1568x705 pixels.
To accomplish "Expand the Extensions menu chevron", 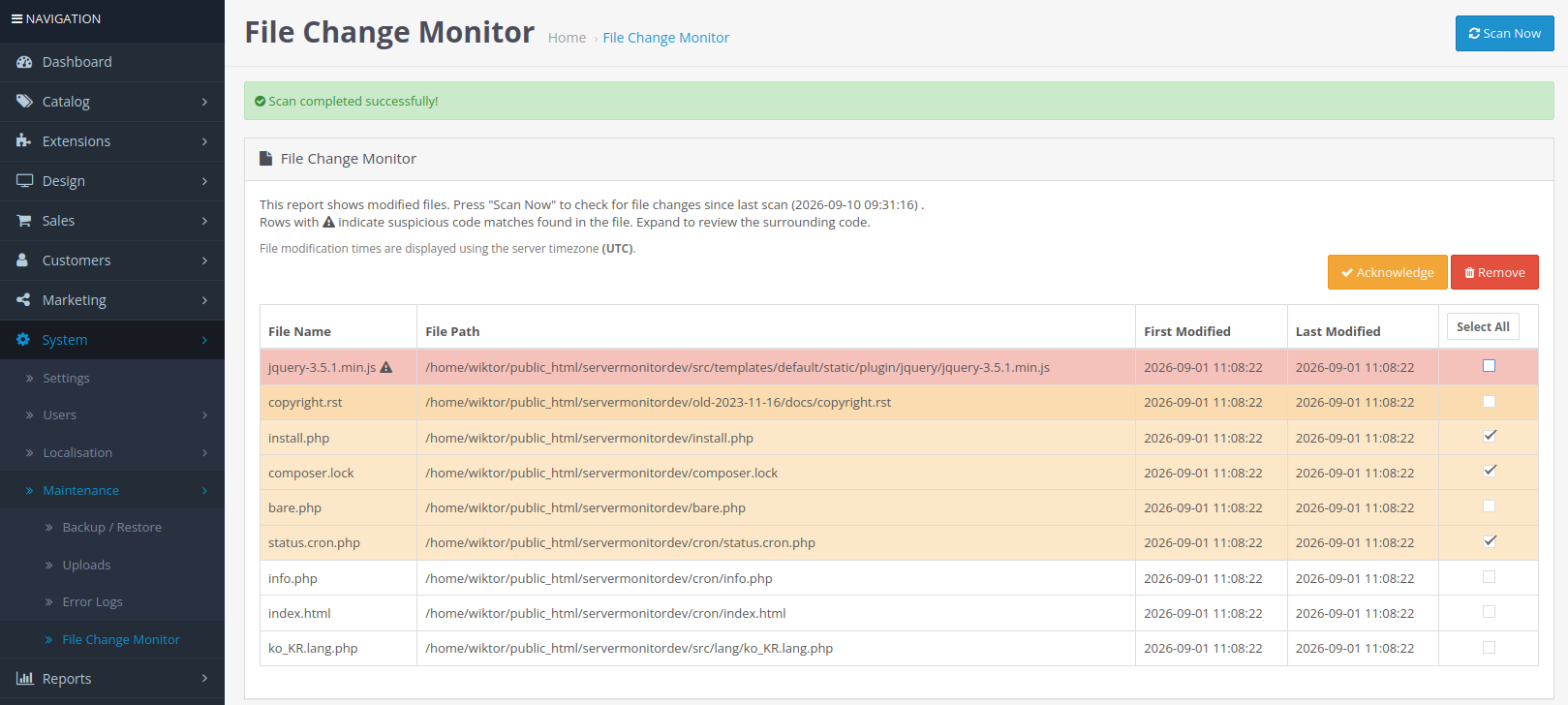I will pos(204,141).
